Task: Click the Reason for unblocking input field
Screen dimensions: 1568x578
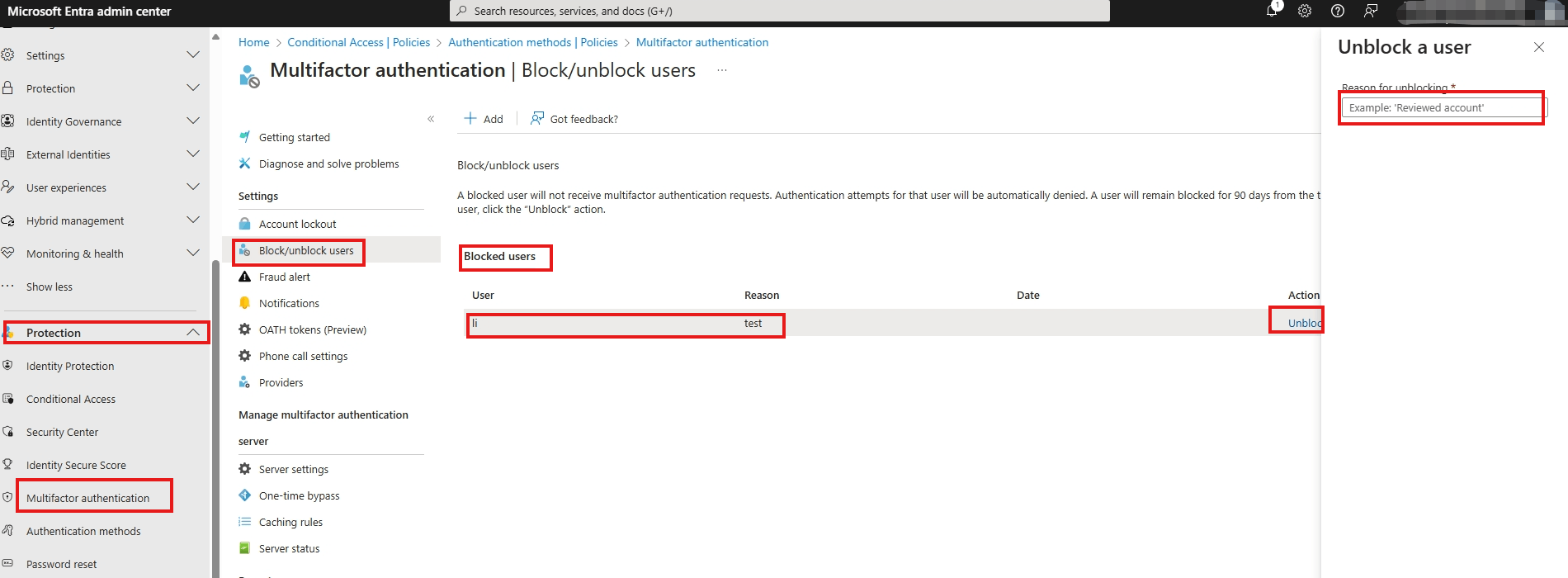Action: tap(1443, 107)
